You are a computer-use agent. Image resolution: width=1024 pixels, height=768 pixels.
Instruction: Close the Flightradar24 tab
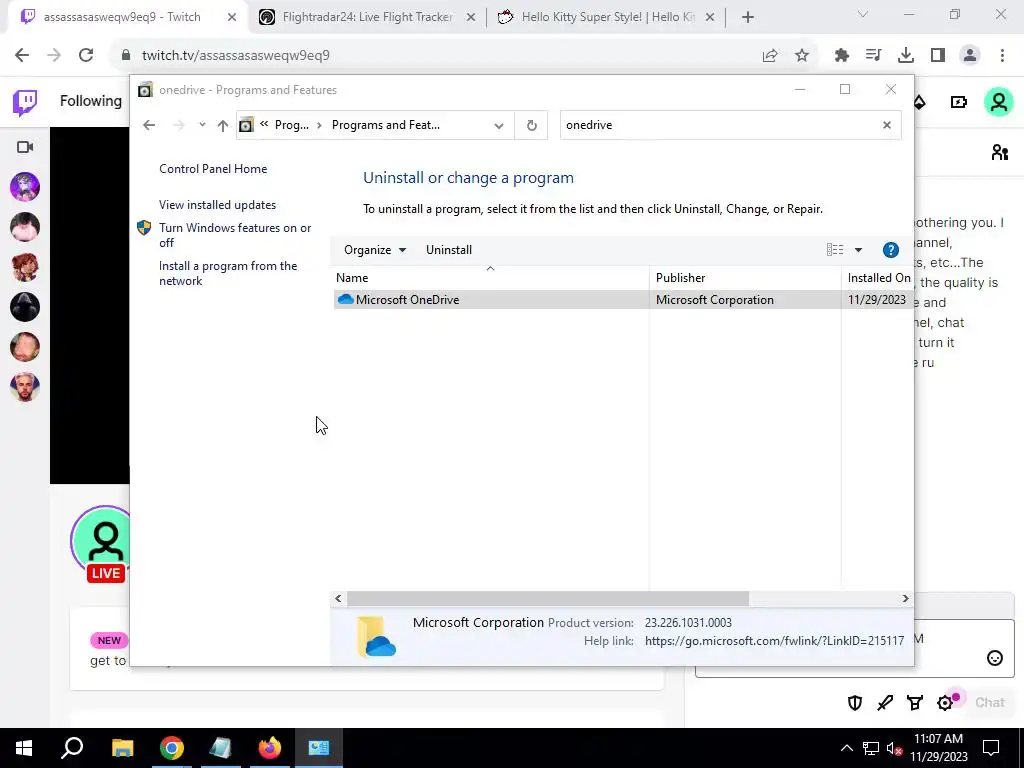click(471, 18)
